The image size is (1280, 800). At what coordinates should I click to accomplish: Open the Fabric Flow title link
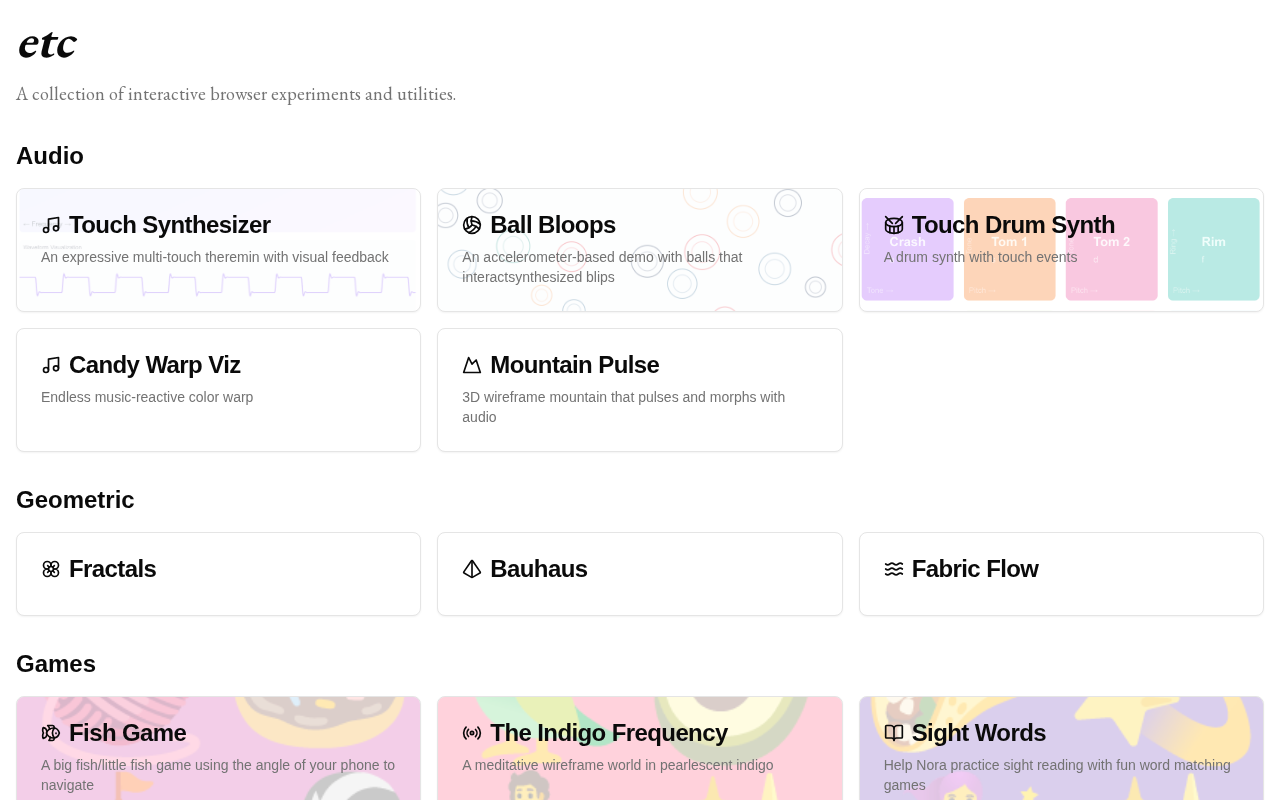pos(974,569)
